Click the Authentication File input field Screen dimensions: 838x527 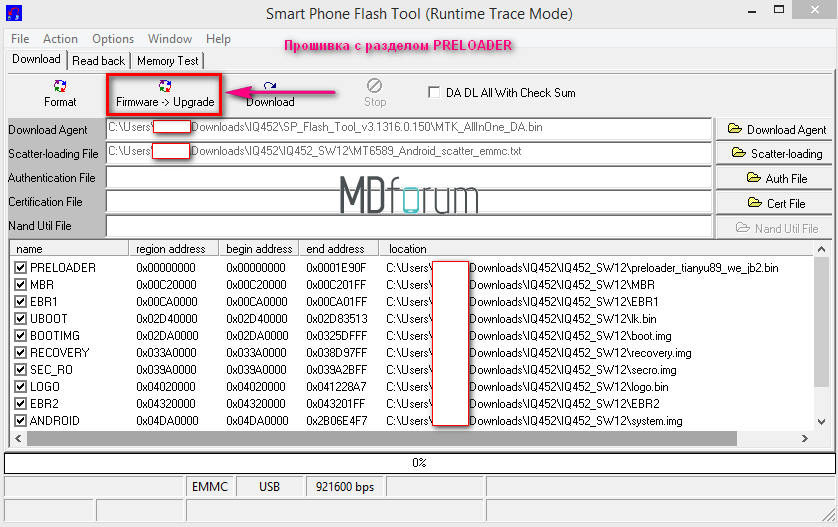409,177
